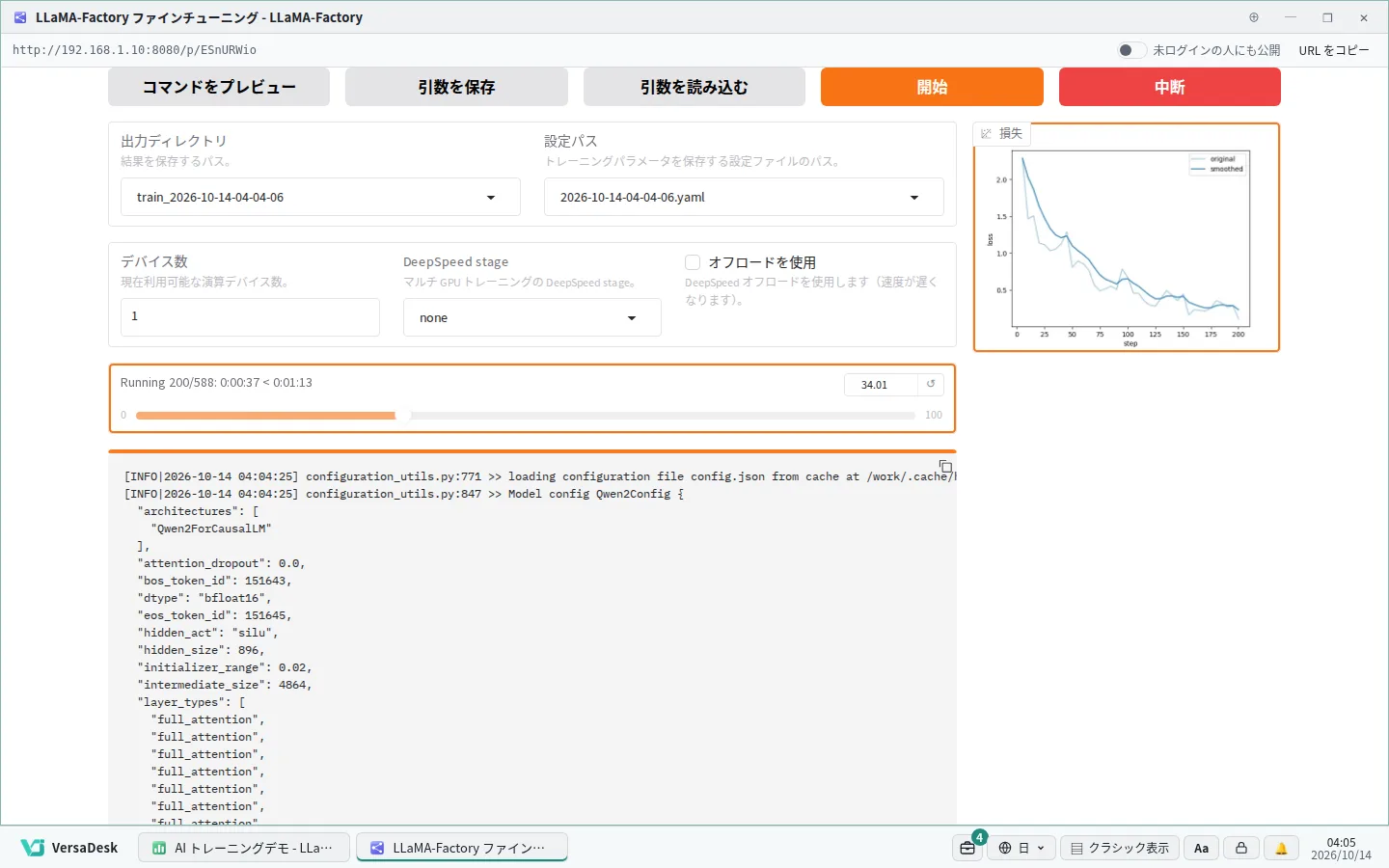Click the 損失 loss plot label icon
This screenshot has width=1389, height=868.
986,134
